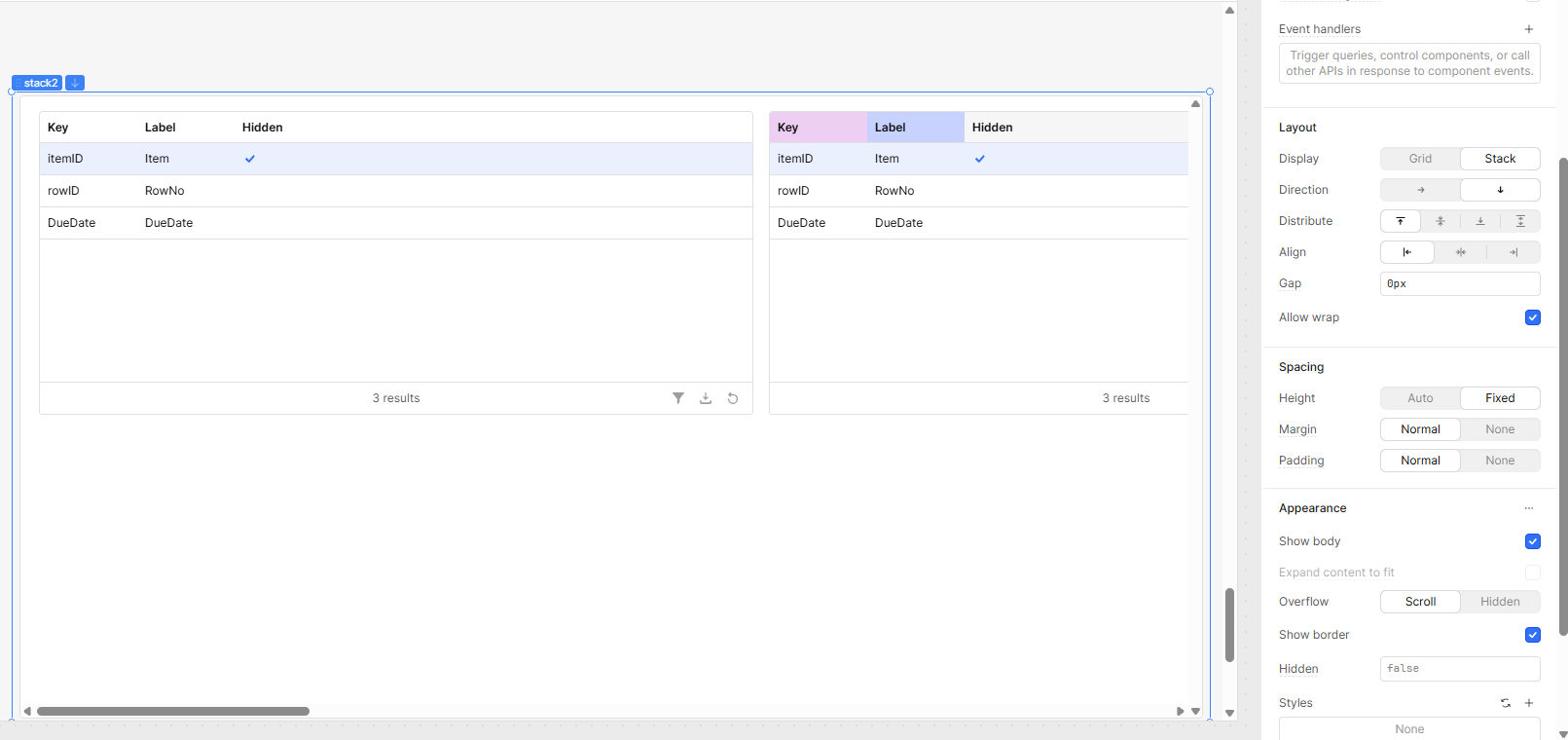
Task: Click the download icon in the left table
Action: [x=706, y=398]
